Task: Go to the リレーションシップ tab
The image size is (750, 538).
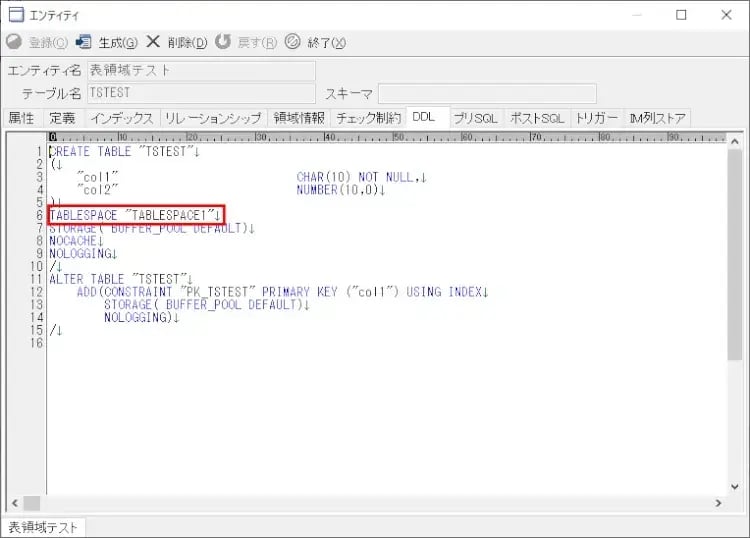Action: (x=213, y=118)
